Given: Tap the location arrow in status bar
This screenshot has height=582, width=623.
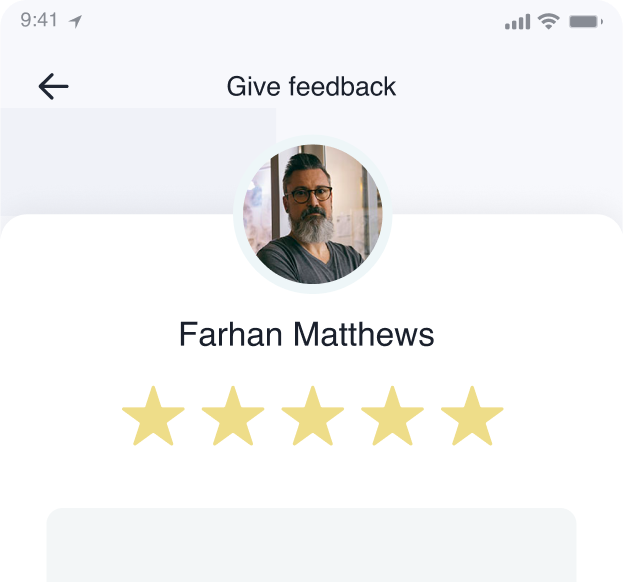Looking at the screenshot, I should [x=75, y=21].
